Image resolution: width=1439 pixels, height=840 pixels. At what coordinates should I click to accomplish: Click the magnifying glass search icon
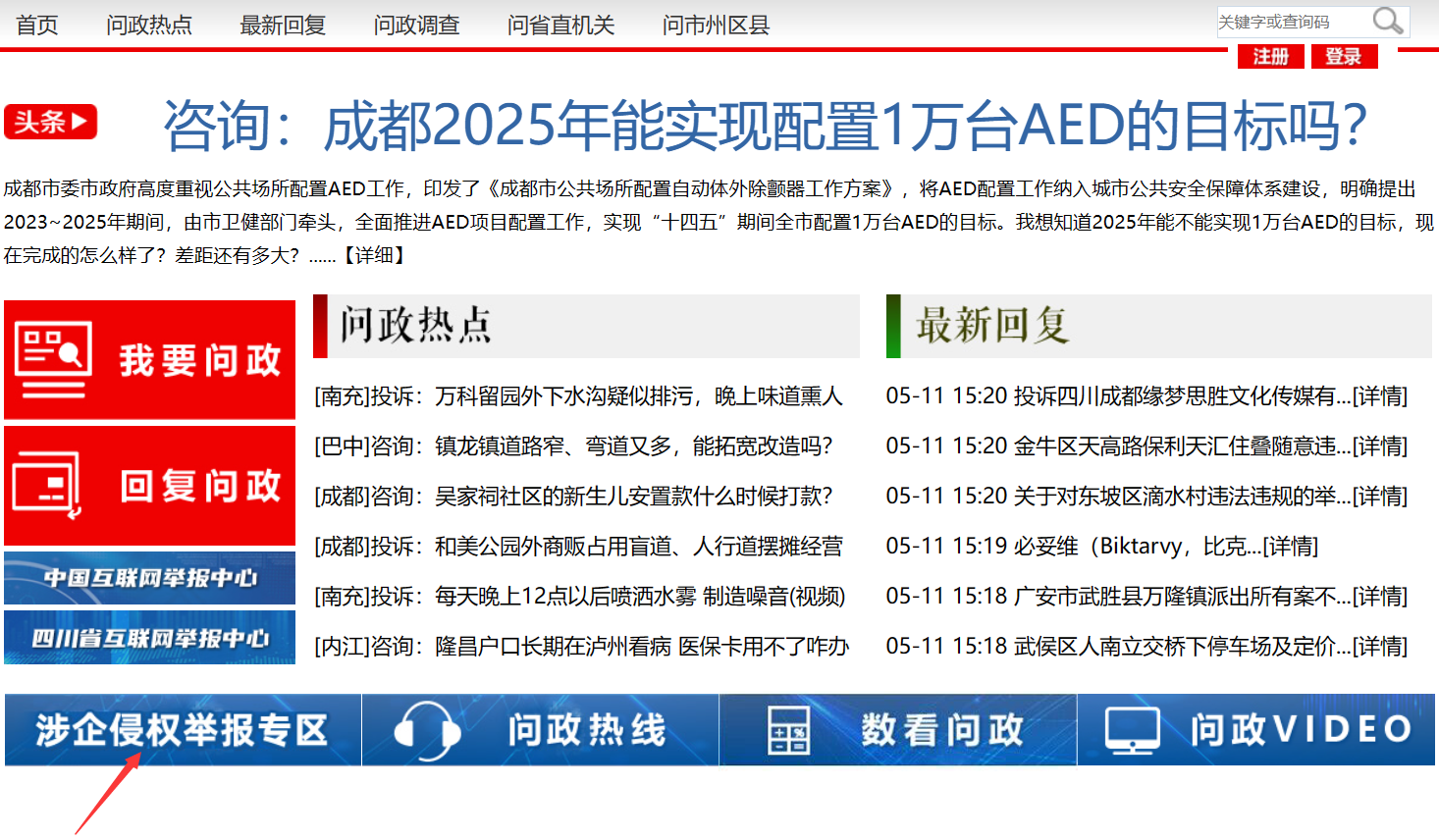tap(1387, 21)
